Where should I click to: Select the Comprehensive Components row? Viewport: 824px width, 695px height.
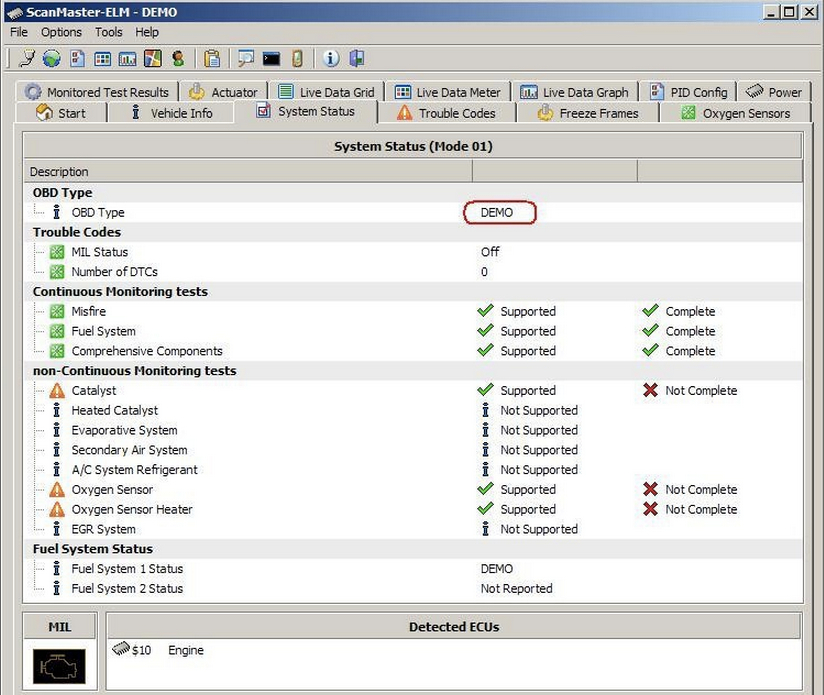[413, 351]
